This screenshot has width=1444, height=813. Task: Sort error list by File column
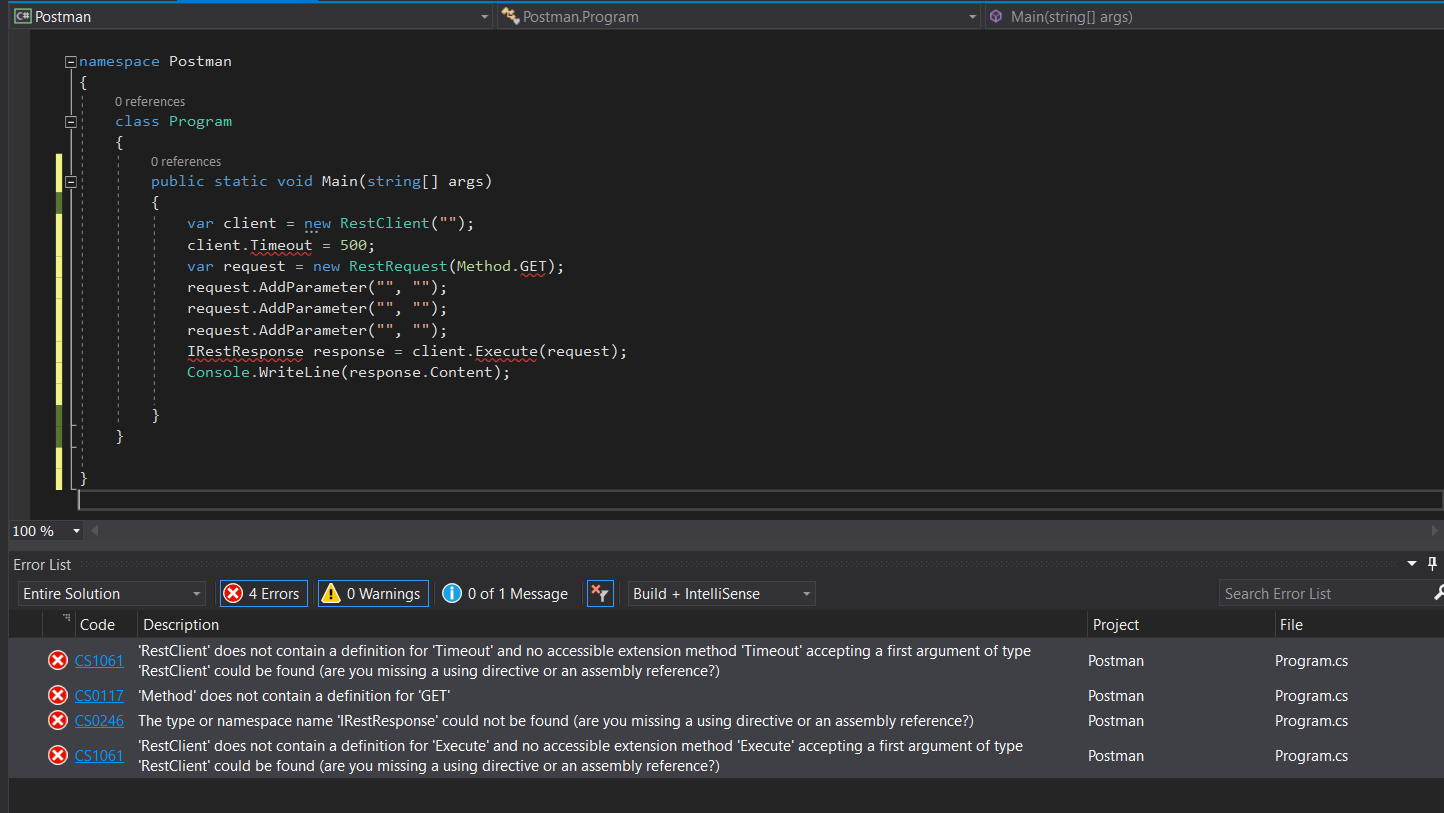(1290, 625)
